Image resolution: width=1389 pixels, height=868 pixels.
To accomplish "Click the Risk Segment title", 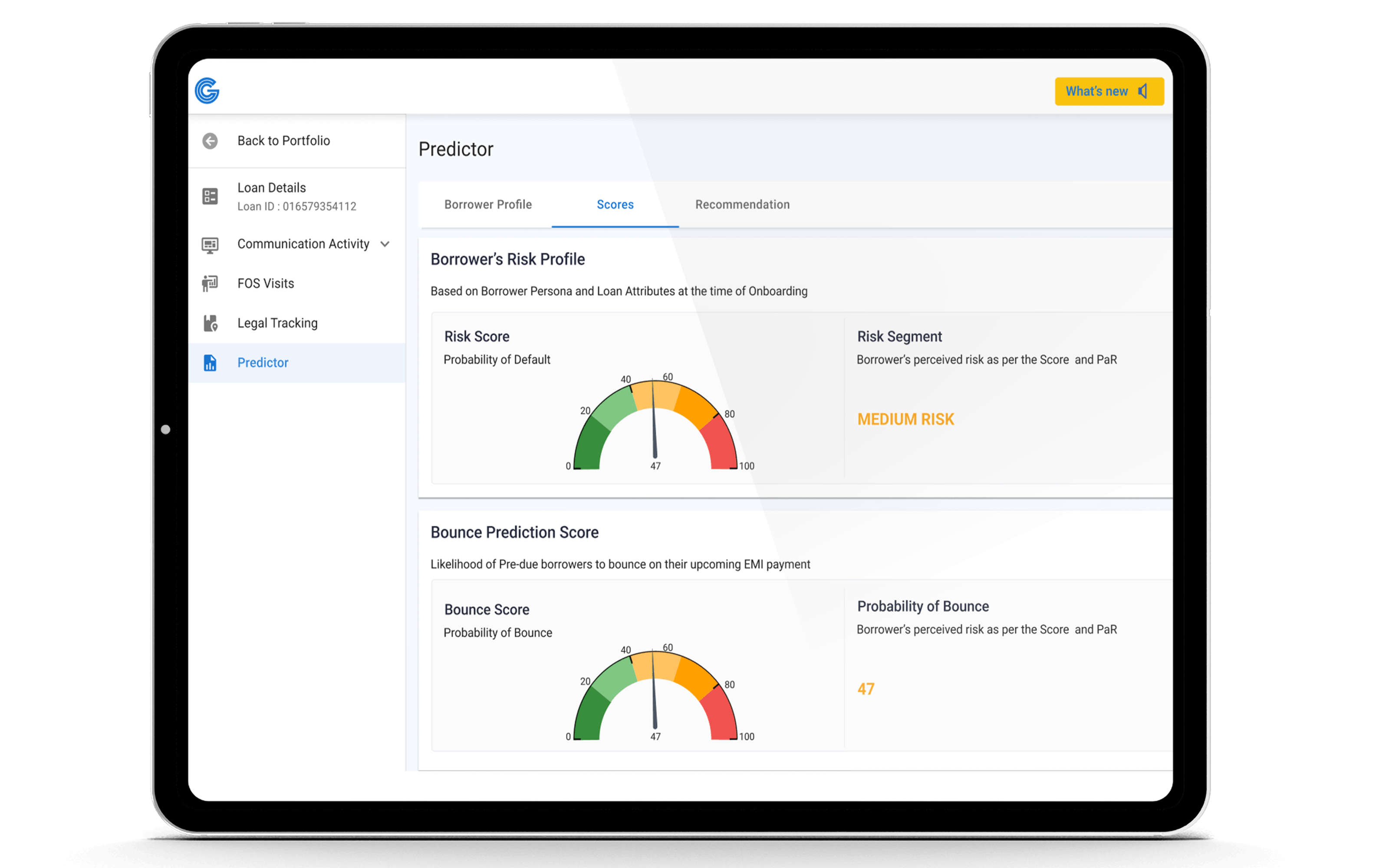I will 899,337.
